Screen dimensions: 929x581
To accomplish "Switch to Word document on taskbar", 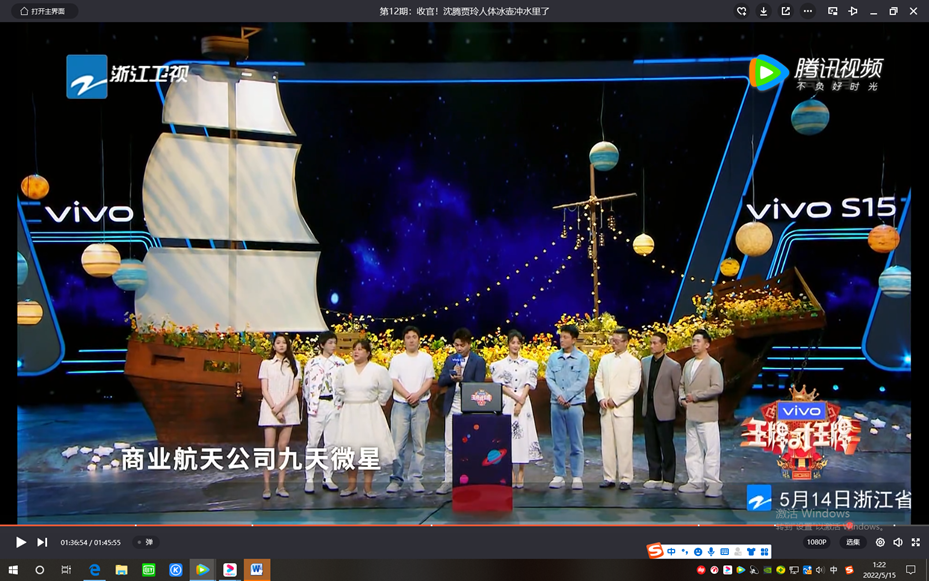I will coord(257,570).
